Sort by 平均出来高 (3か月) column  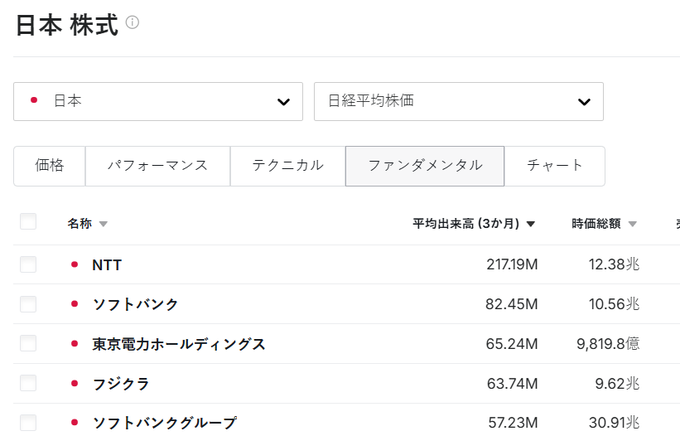click(474, 224)
